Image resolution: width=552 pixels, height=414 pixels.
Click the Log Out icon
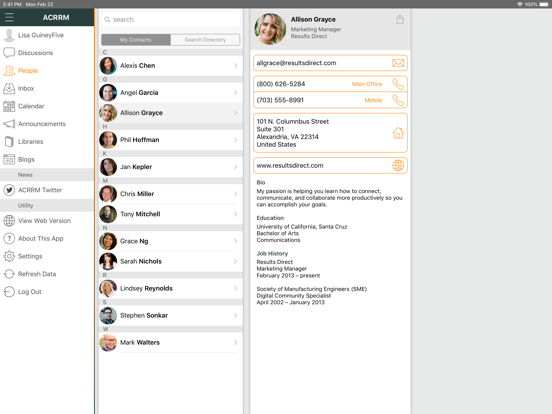tap(9, 291)
